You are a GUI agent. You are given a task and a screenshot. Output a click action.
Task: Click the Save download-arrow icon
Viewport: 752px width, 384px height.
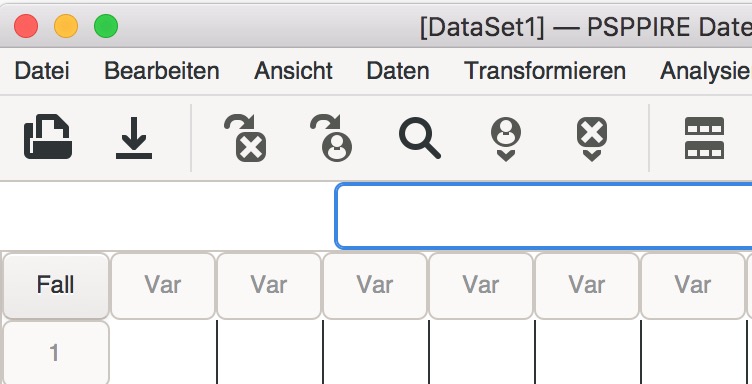click(134, 138)
